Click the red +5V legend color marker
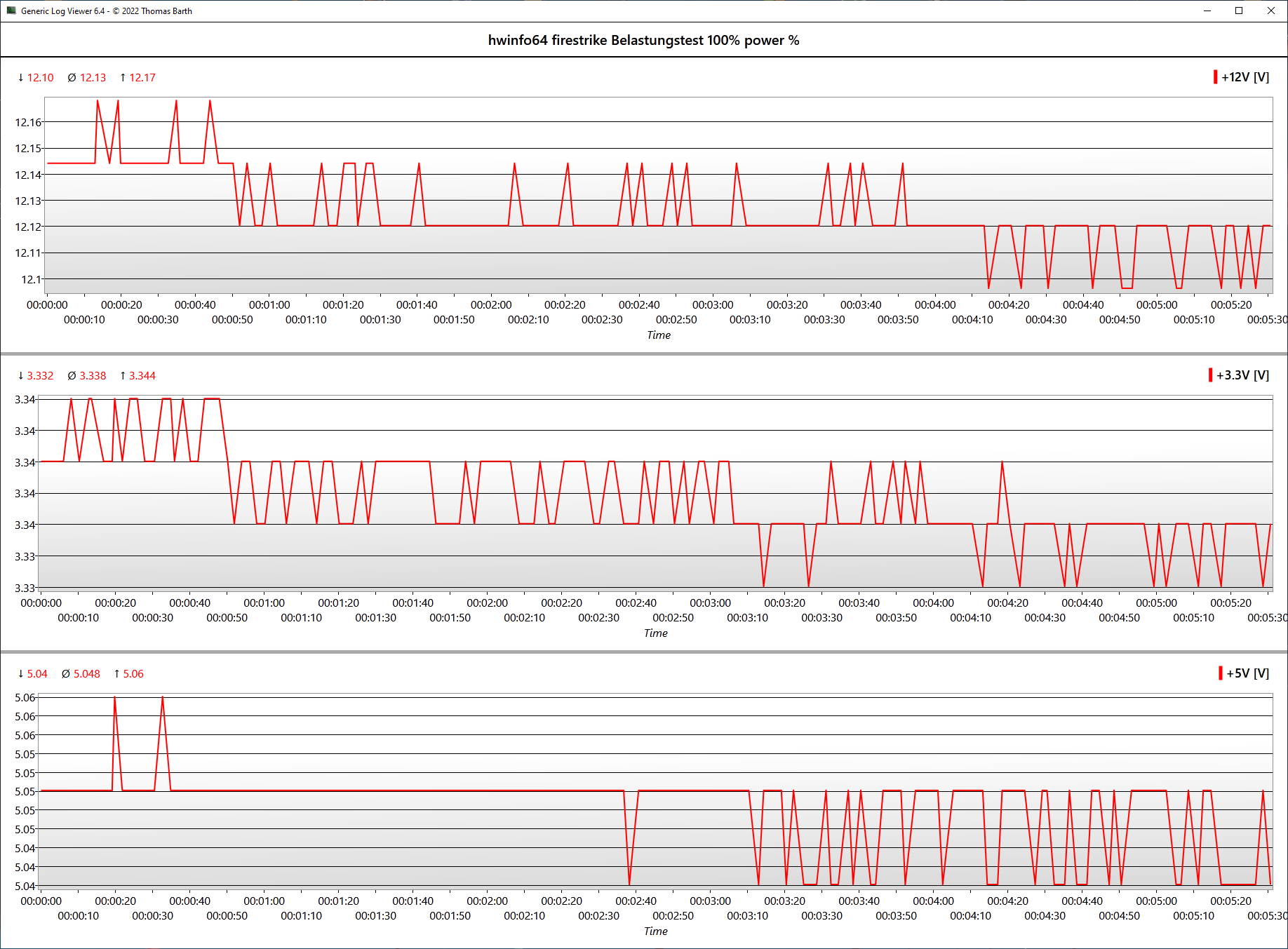Image resolution: width=1288 pixels, height=949 pixels. coord(1221,673)
